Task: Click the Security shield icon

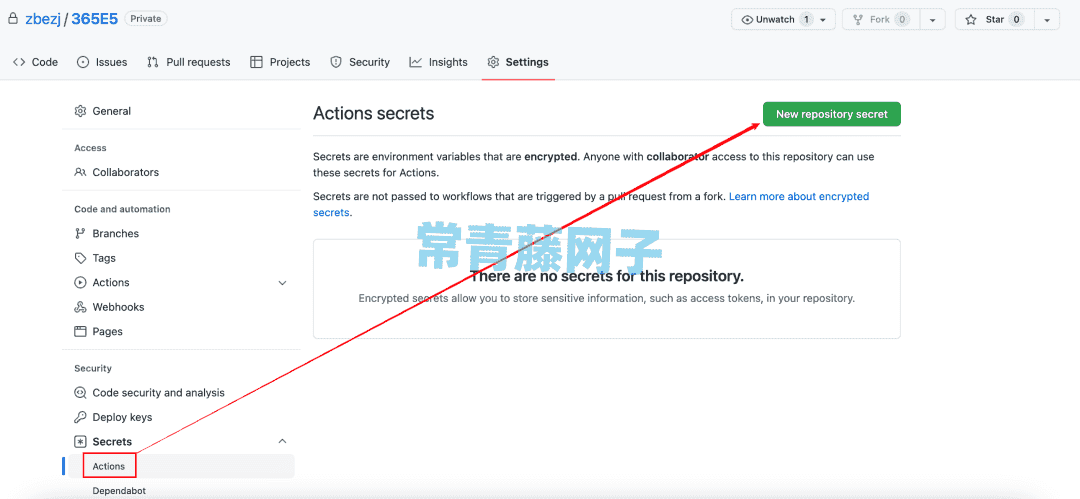Action: click(x=336, y=62)
